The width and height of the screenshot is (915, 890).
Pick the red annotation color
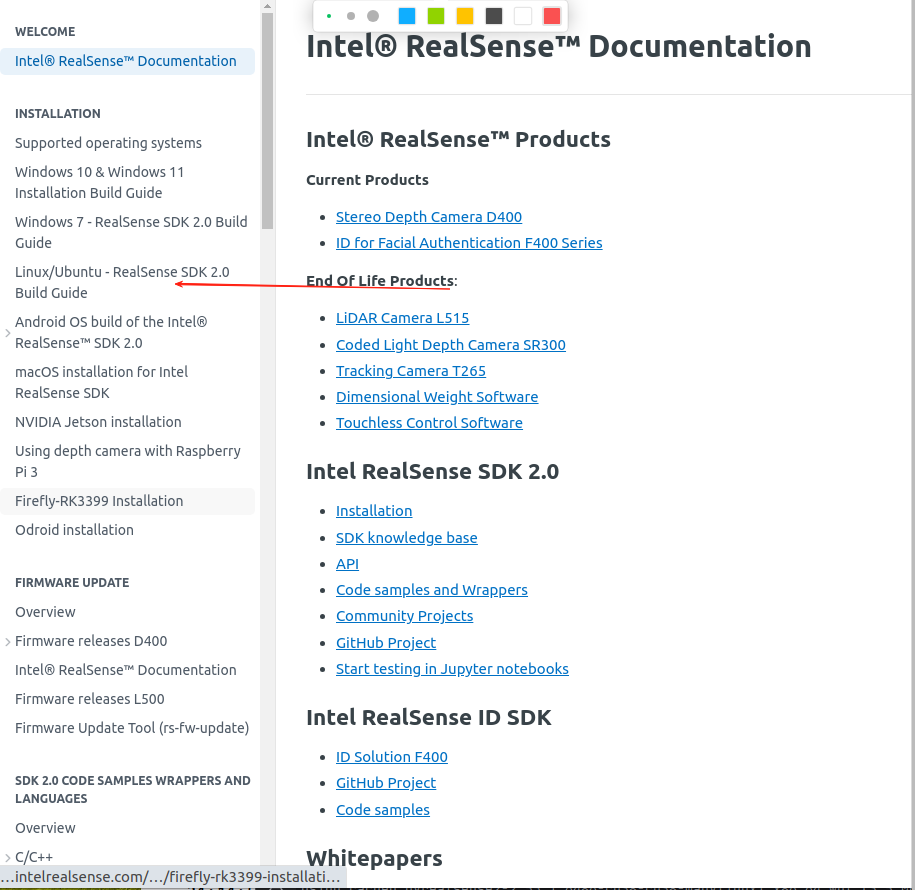pos(552,16)
